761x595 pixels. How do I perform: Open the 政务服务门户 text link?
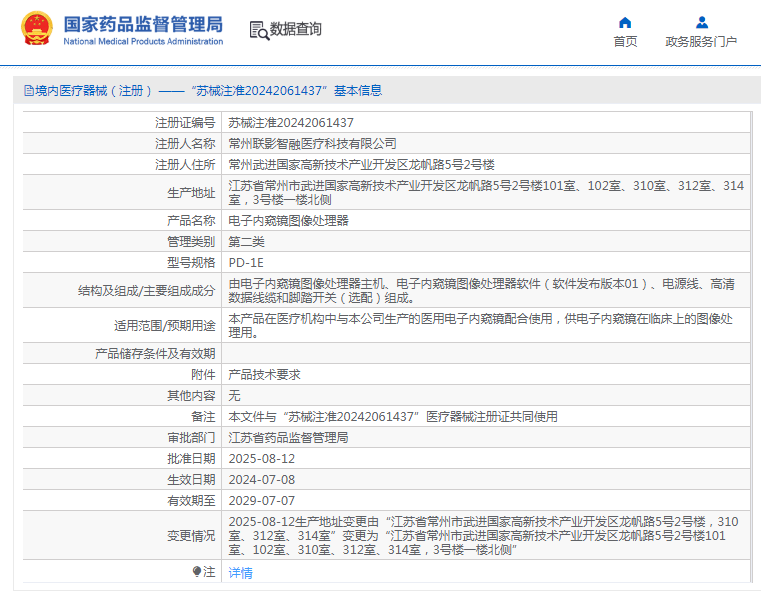(x=701, y=42)
